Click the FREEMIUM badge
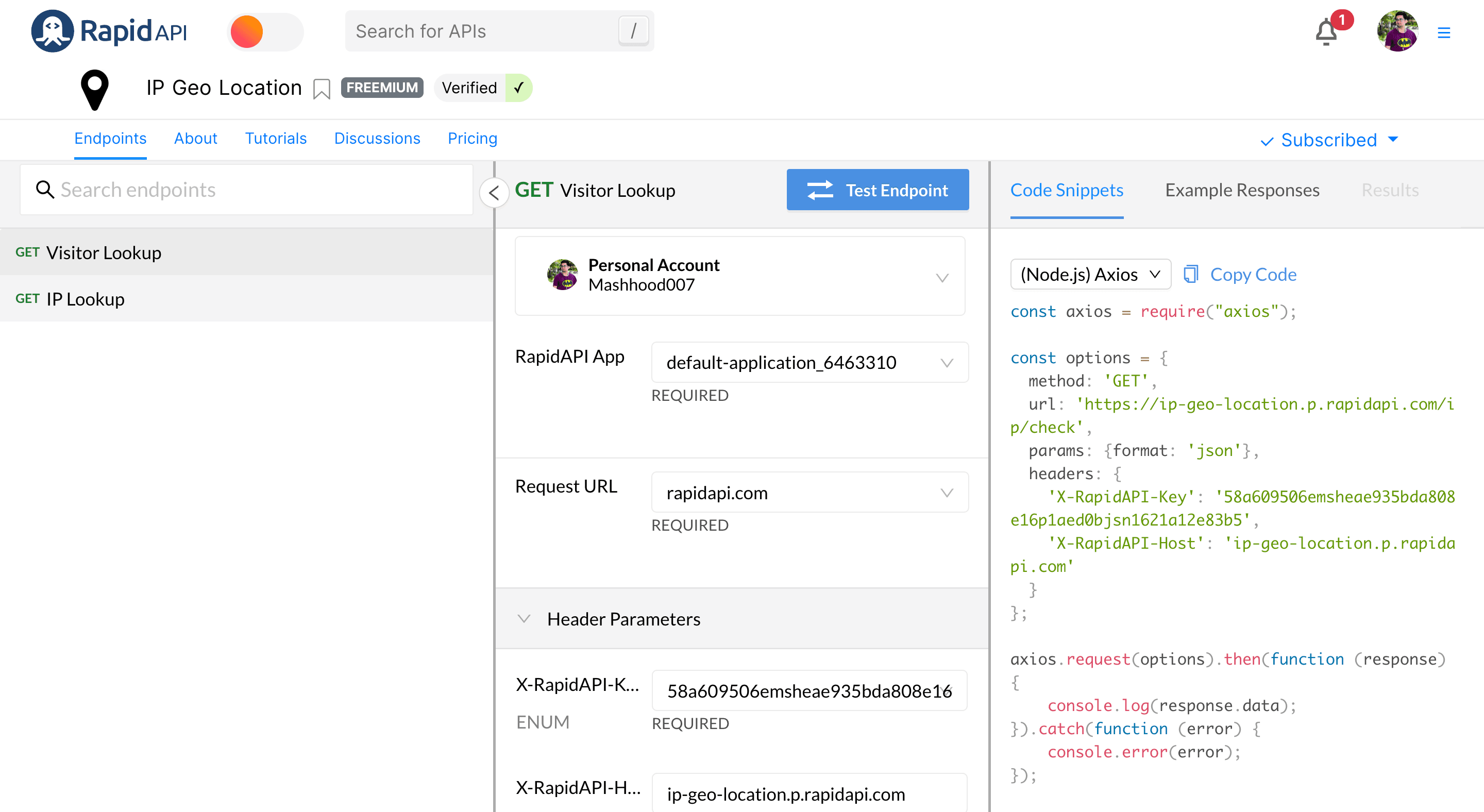The height and width of the screenshot is (812, 1484). click(x=382, y=88)
